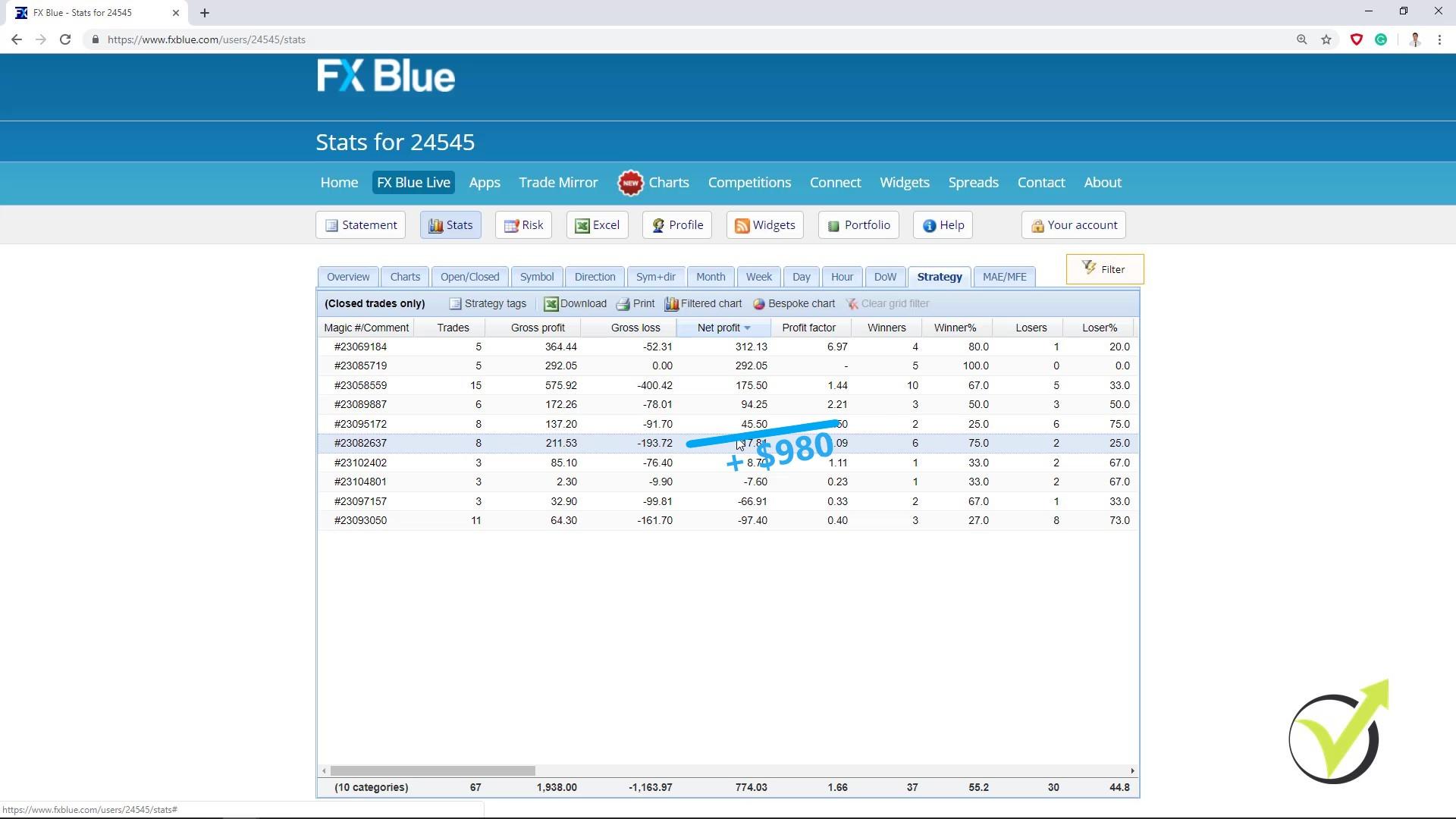Click the red shield extension icon

pyautogui.click(x=1357, y=39)
